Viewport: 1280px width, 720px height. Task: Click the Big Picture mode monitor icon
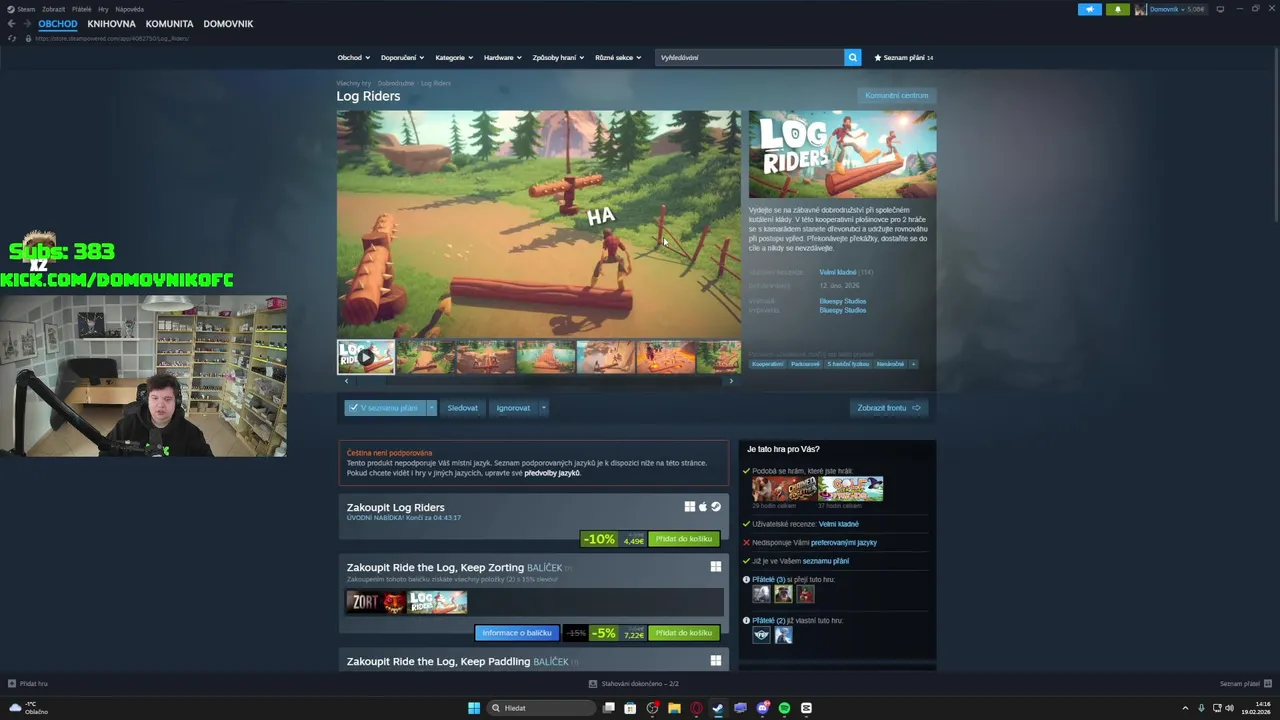(x=1220, y=9)
